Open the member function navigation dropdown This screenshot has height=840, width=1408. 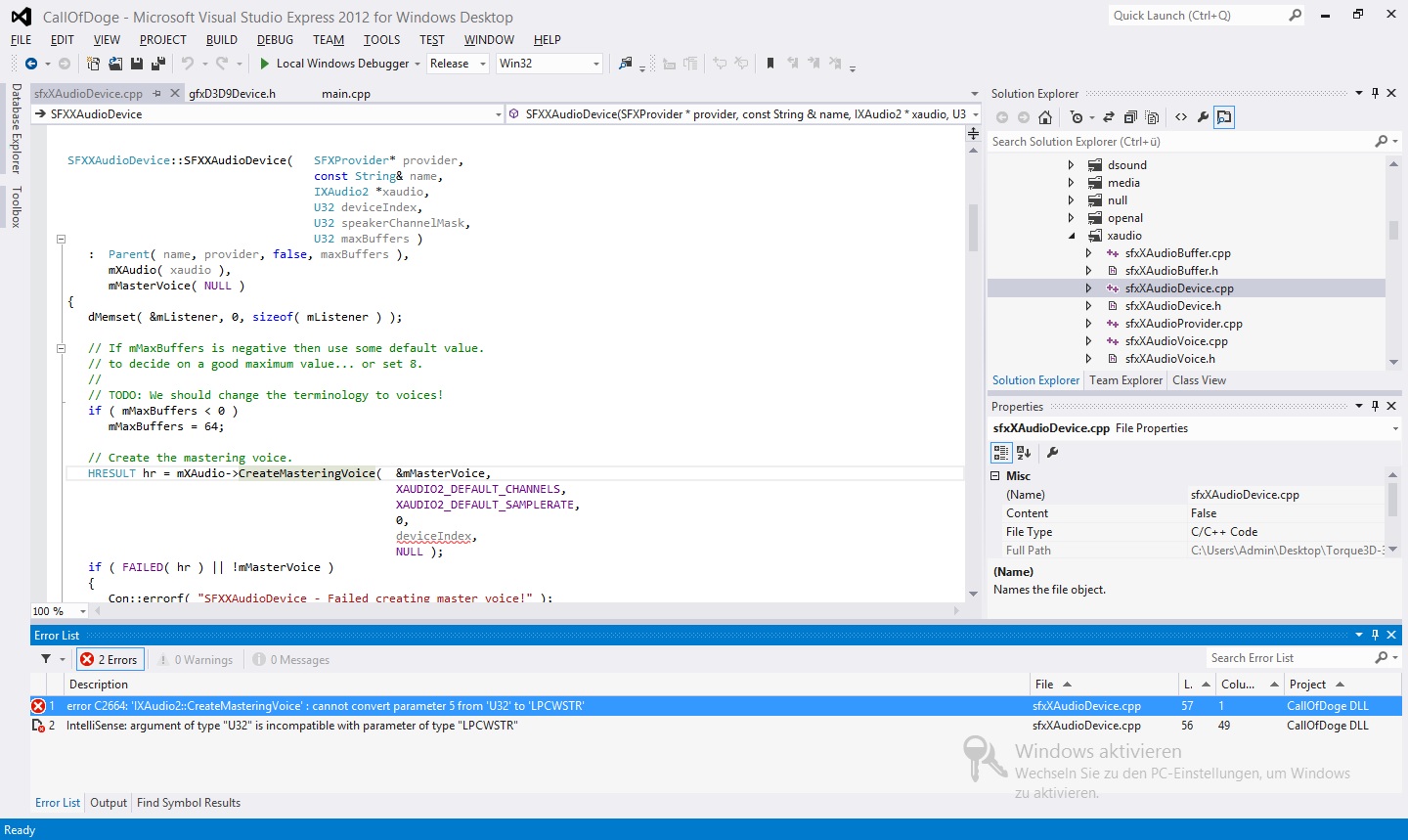coord(975,114)
